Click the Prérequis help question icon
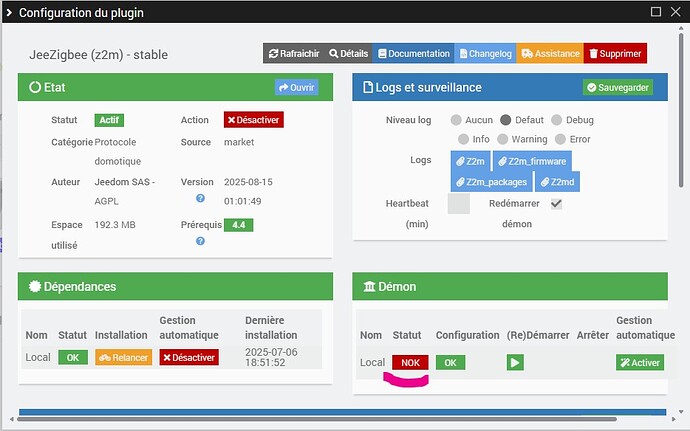The height and width of the screenshot is (431, 690). [200, 241]
